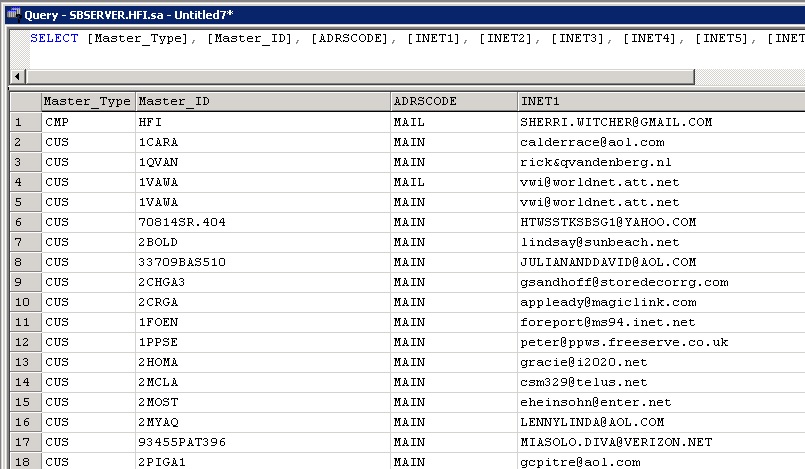Click eheinsohn@enter.net cell

point(661,402)
